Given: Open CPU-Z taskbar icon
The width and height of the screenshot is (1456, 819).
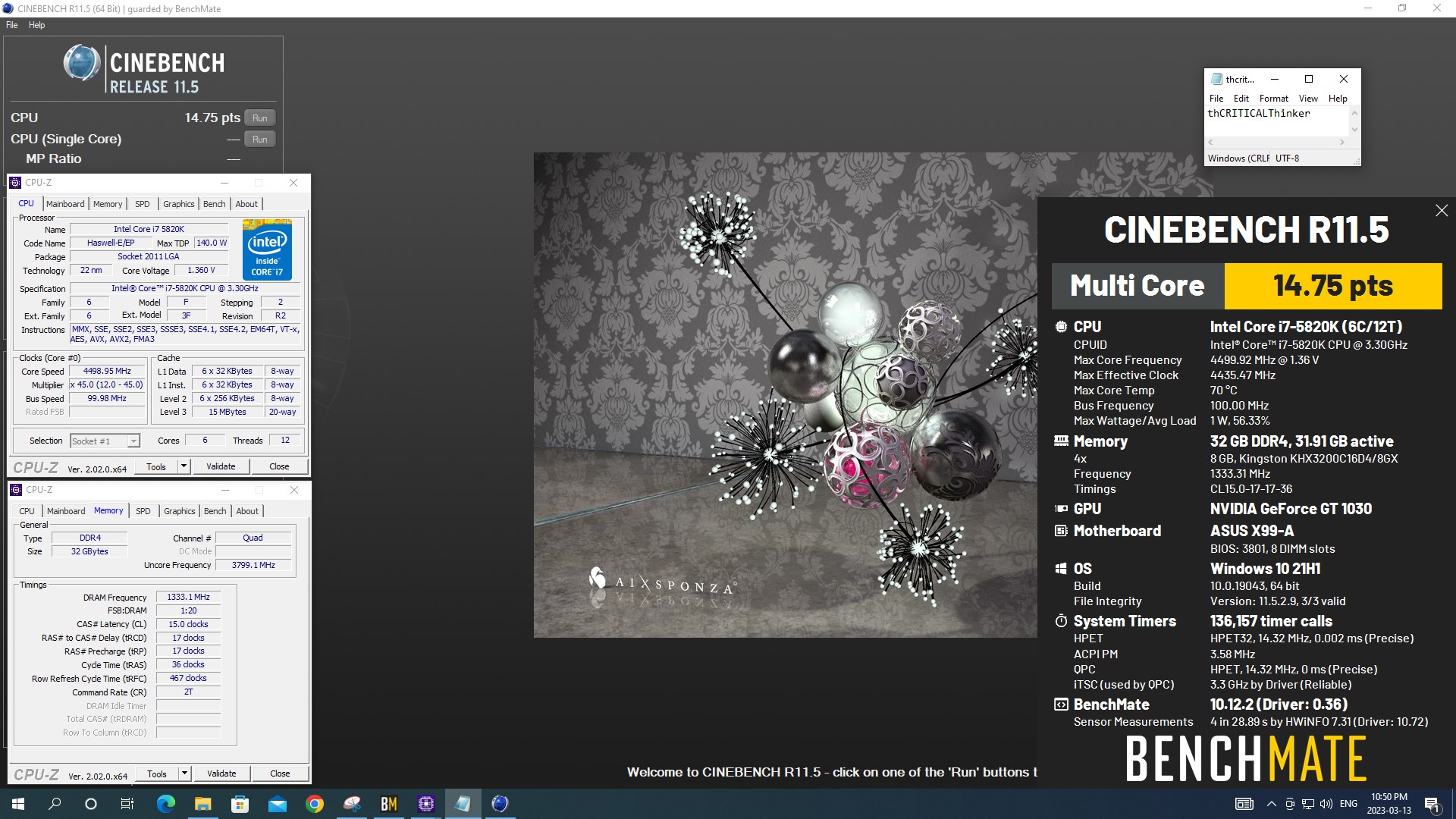Looking at the screenshot, I should 425,804.
